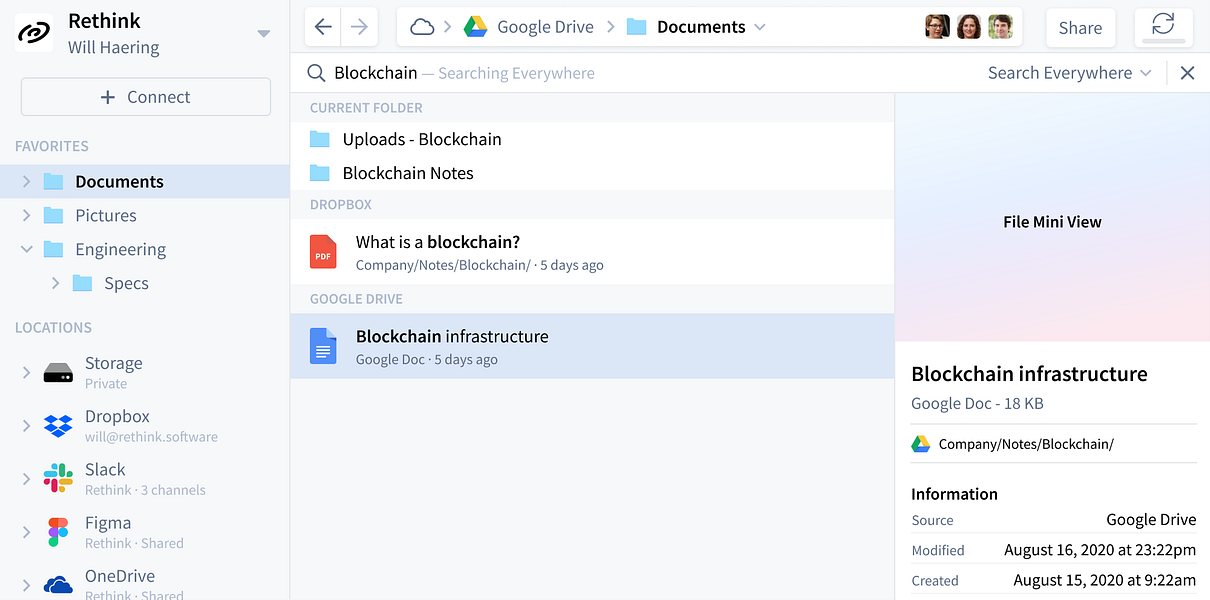Screen dimensions: 1210x600
Task: Click folder icon beside Blockchain Notes
Action: coord(320,173)
